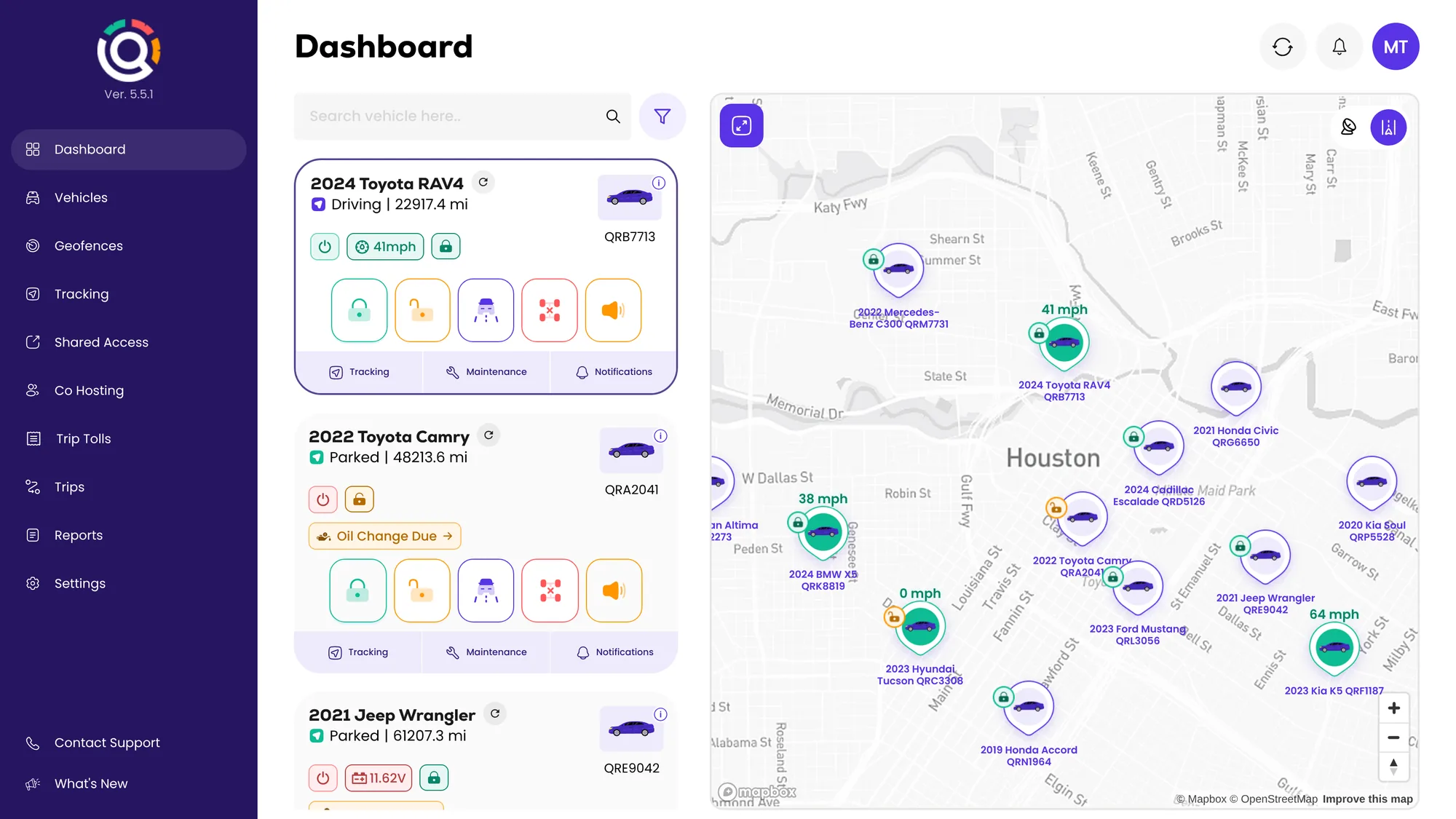The height and width of the screenshot is (819, 1456).
Task: Select 2023 Kia K5 marker on map
Action: pos(1334,648)
